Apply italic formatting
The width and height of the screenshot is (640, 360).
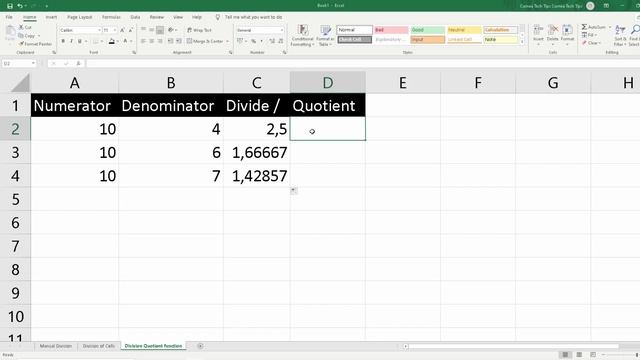(71, 41)
